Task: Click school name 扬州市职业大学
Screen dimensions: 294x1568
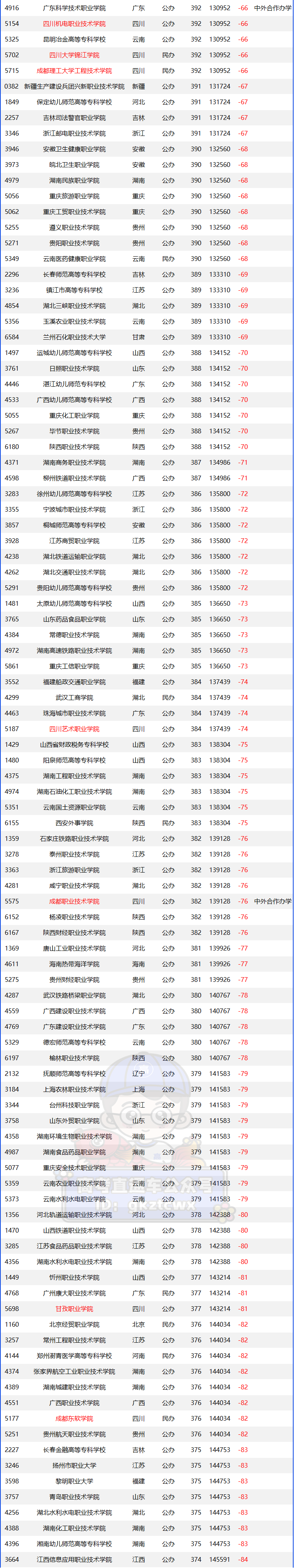Action: pos(74,1465)
